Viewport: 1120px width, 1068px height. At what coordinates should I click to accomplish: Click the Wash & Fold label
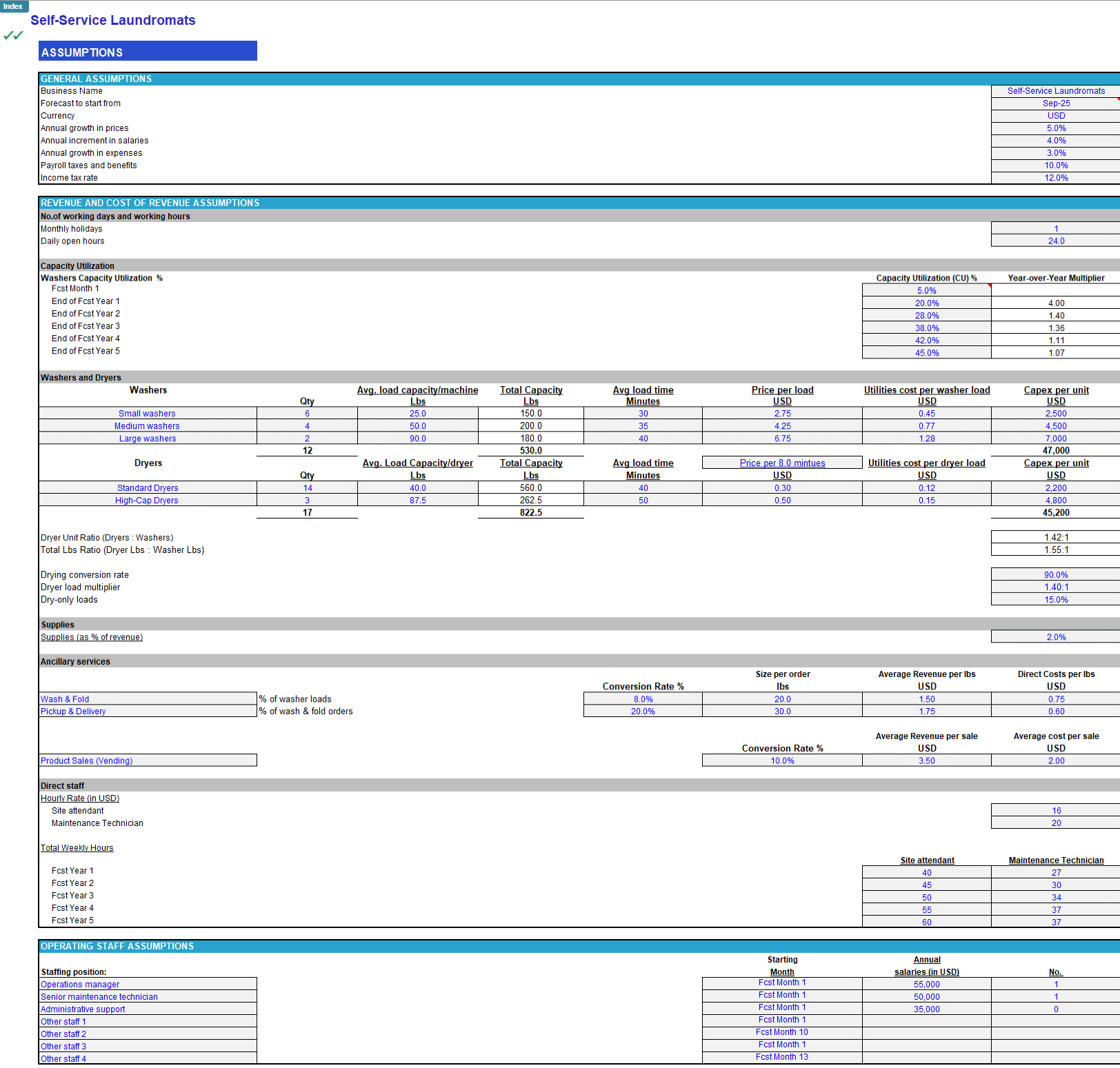pyautogui.click(x=148, y=699)
